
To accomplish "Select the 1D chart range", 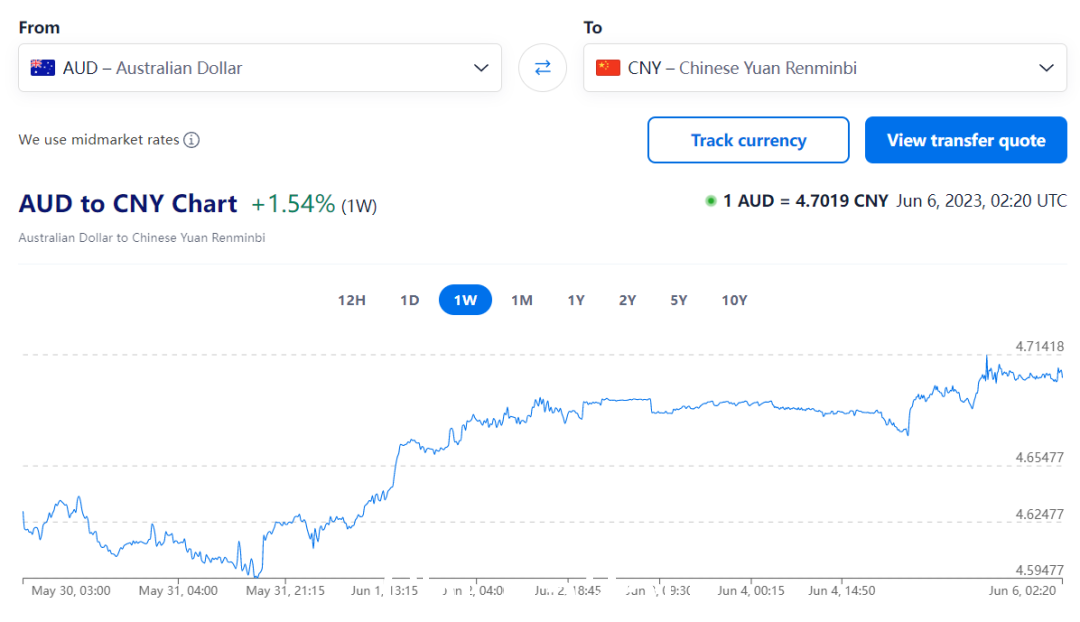I will [410, 300].
